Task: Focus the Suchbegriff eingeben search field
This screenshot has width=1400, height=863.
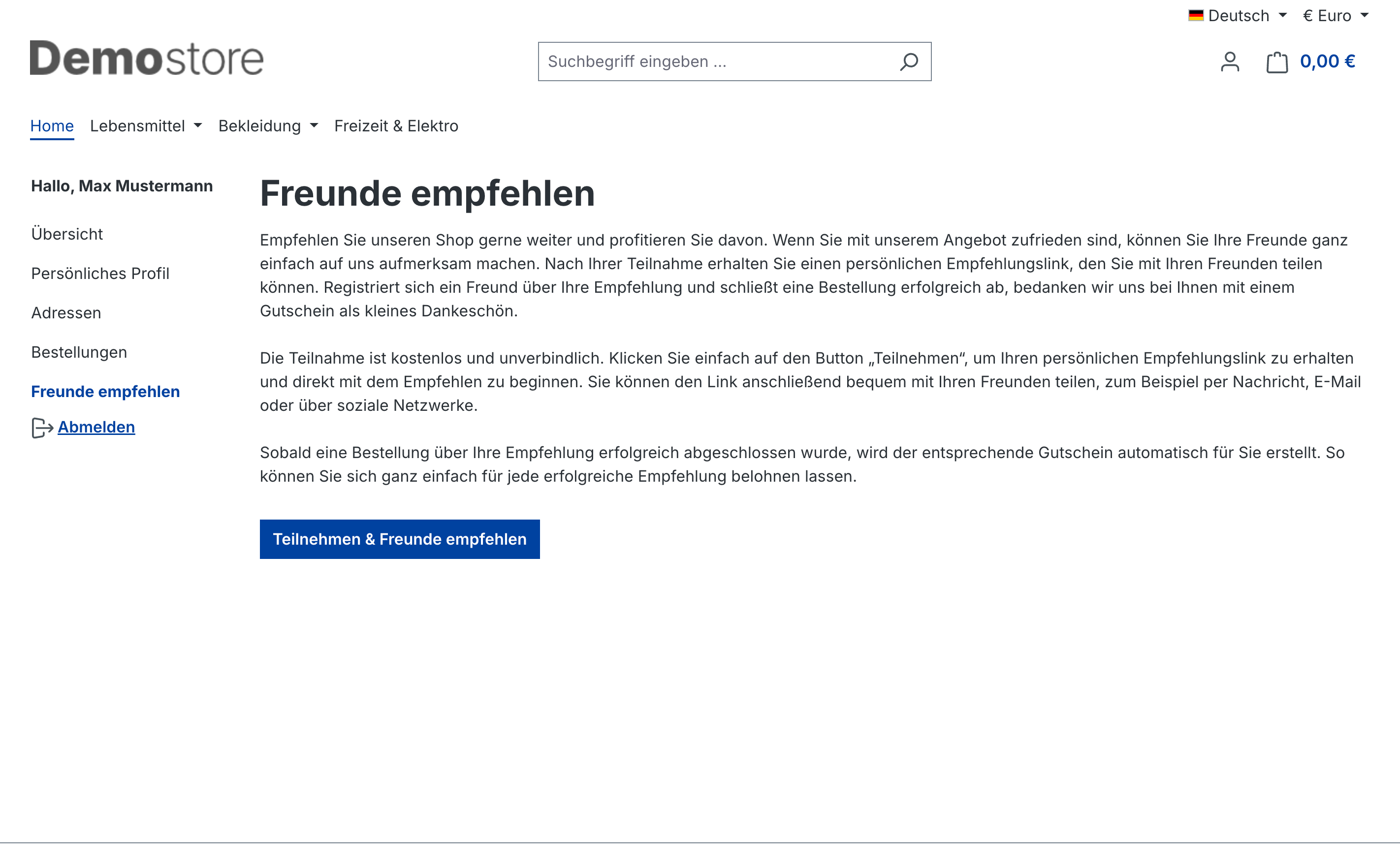Action: (714, 62)
